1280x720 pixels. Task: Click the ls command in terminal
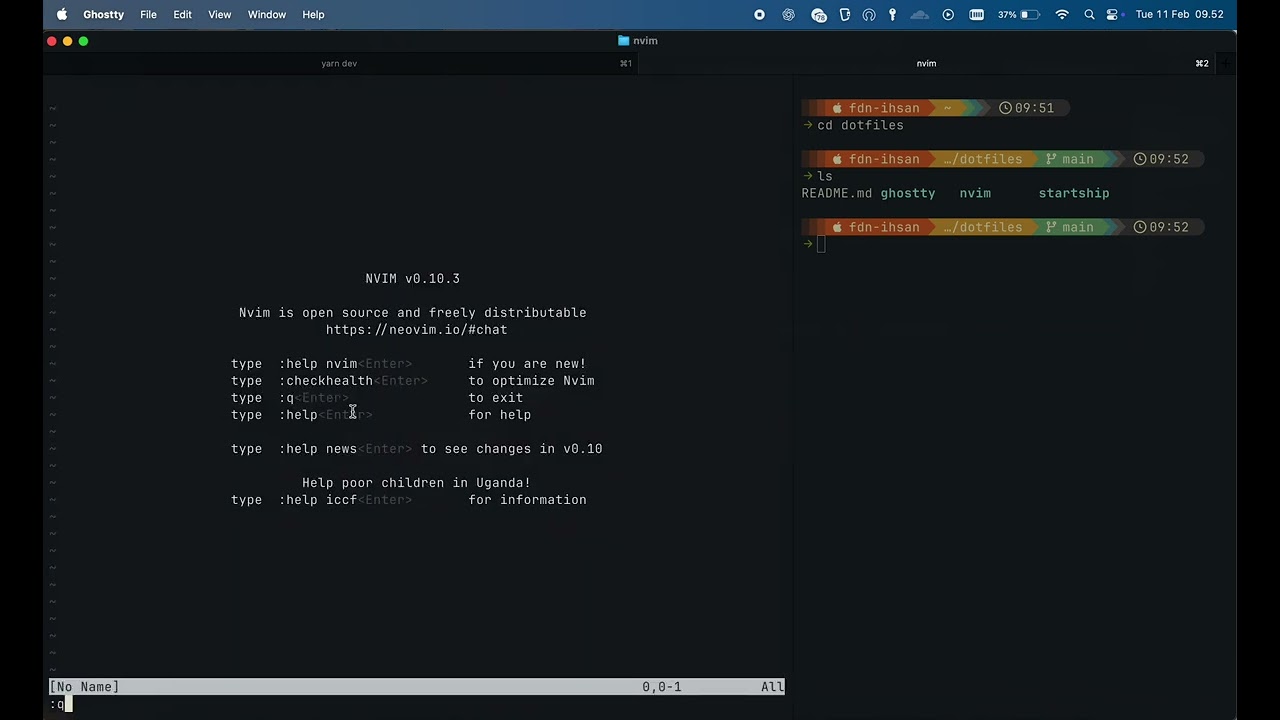pyautogui.click(x=824, y=176)
